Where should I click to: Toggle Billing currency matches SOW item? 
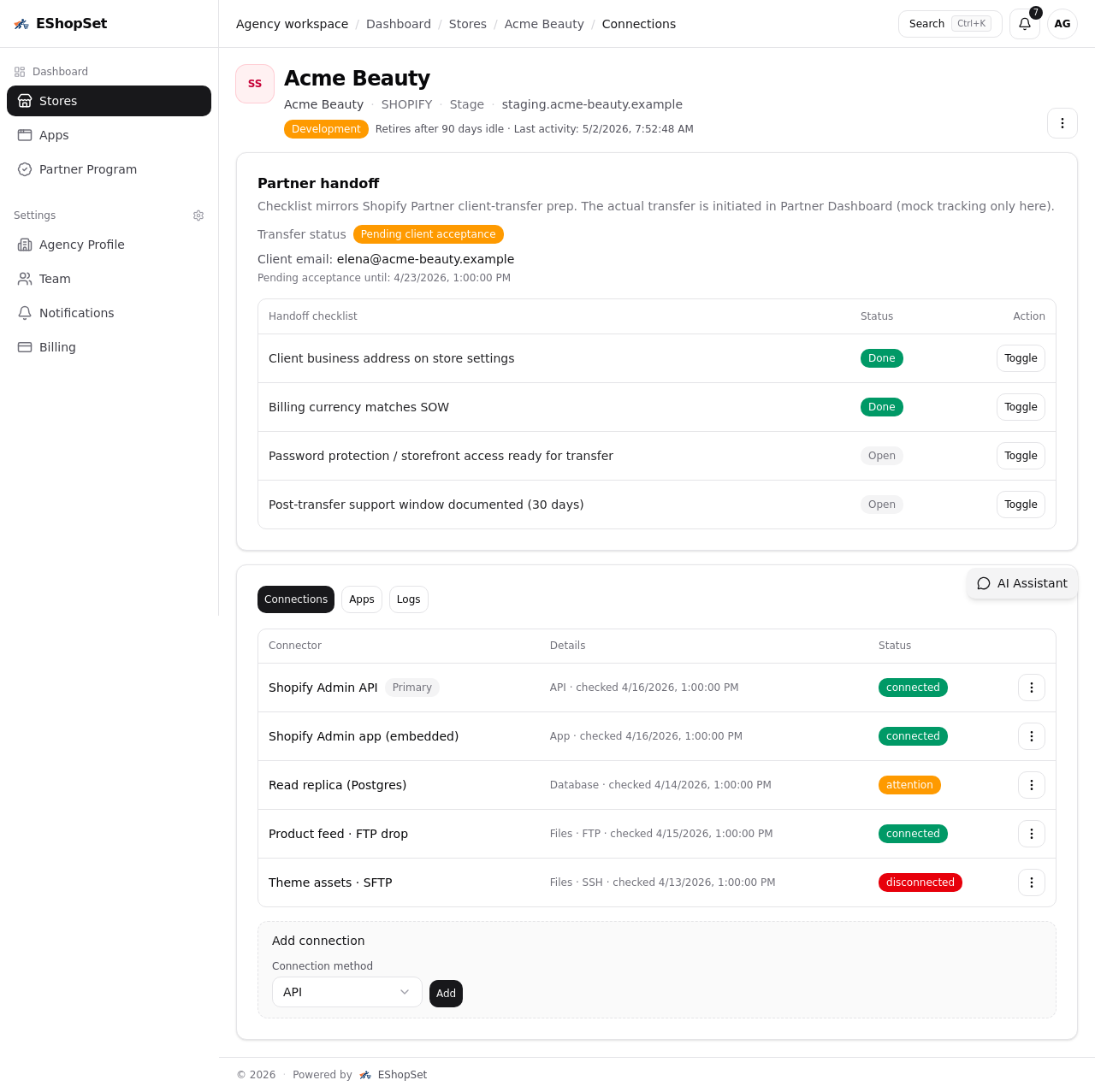coord(1021,407)
